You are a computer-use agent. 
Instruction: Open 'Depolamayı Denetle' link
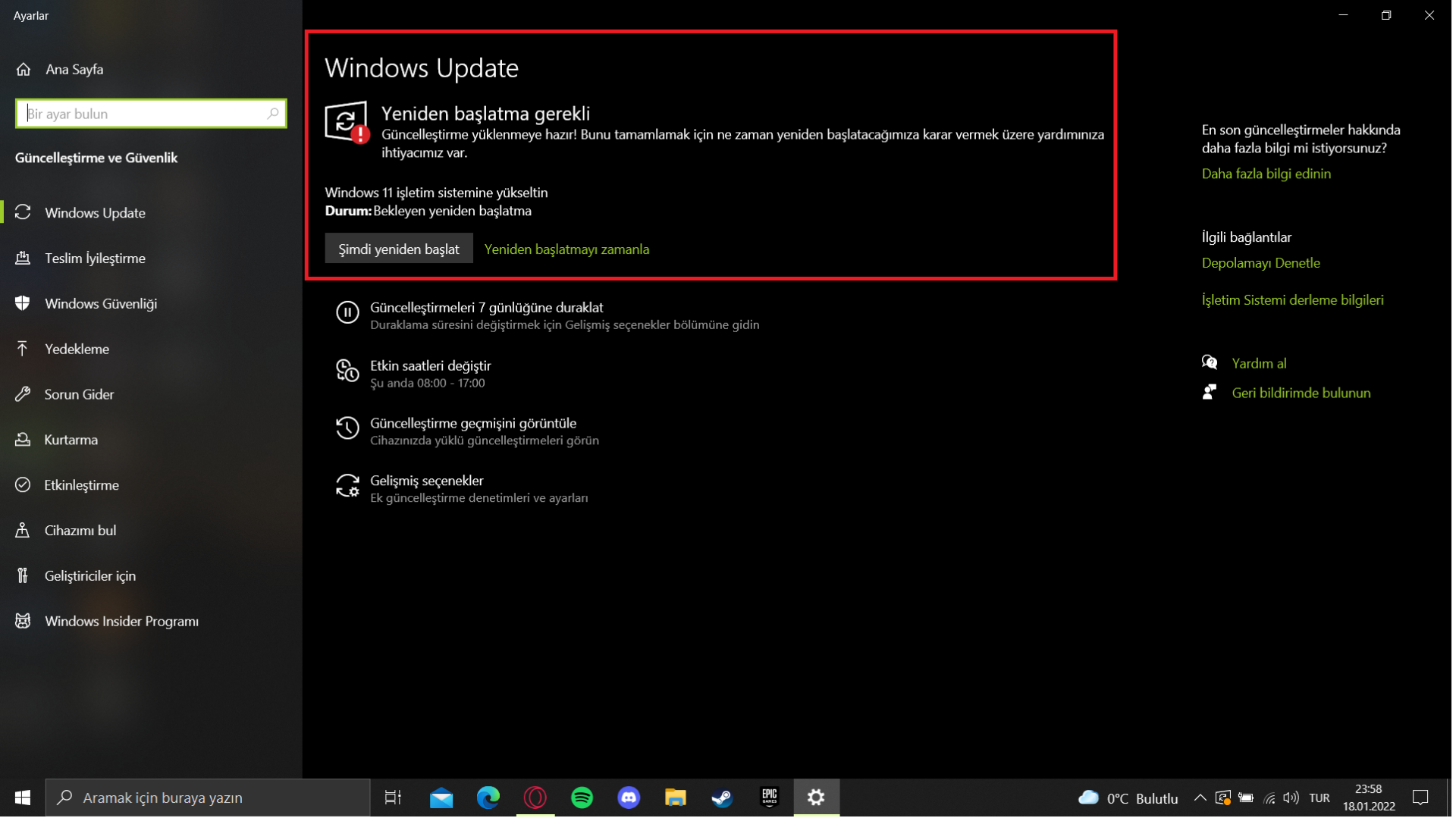pos(1263,264)
